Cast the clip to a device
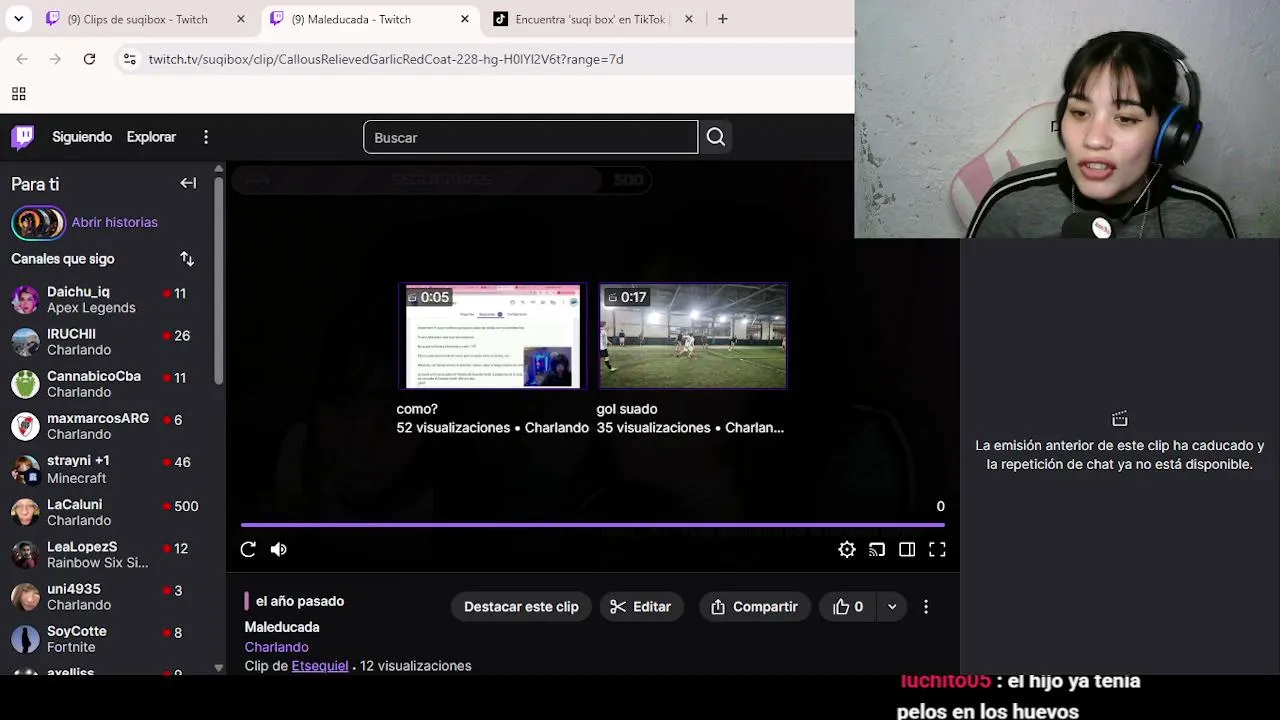 (x=877, y=549)
